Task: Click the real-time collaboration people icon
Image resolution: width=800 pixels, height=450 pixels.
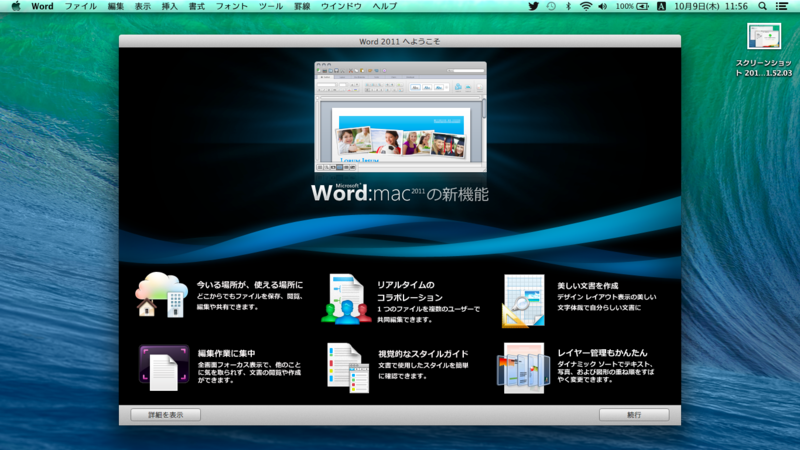Action: pos(346,299)
